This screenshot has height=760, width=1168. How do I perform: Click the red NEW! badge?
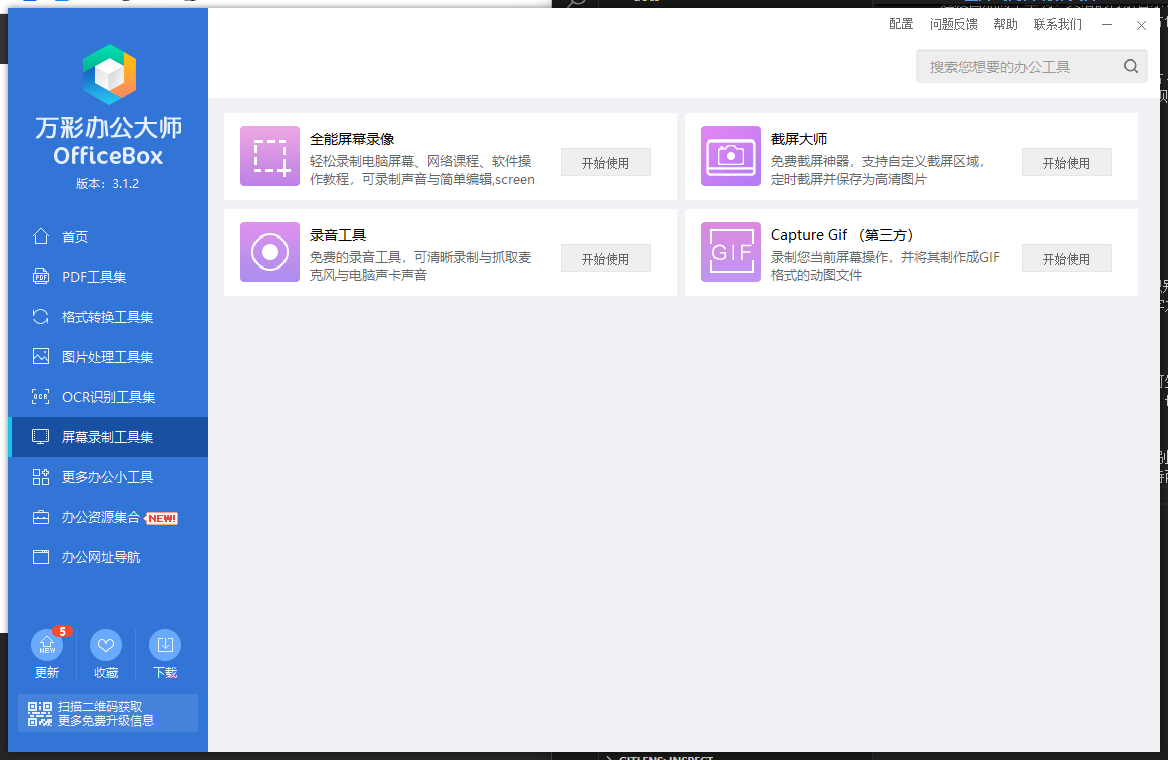(162, 518)
